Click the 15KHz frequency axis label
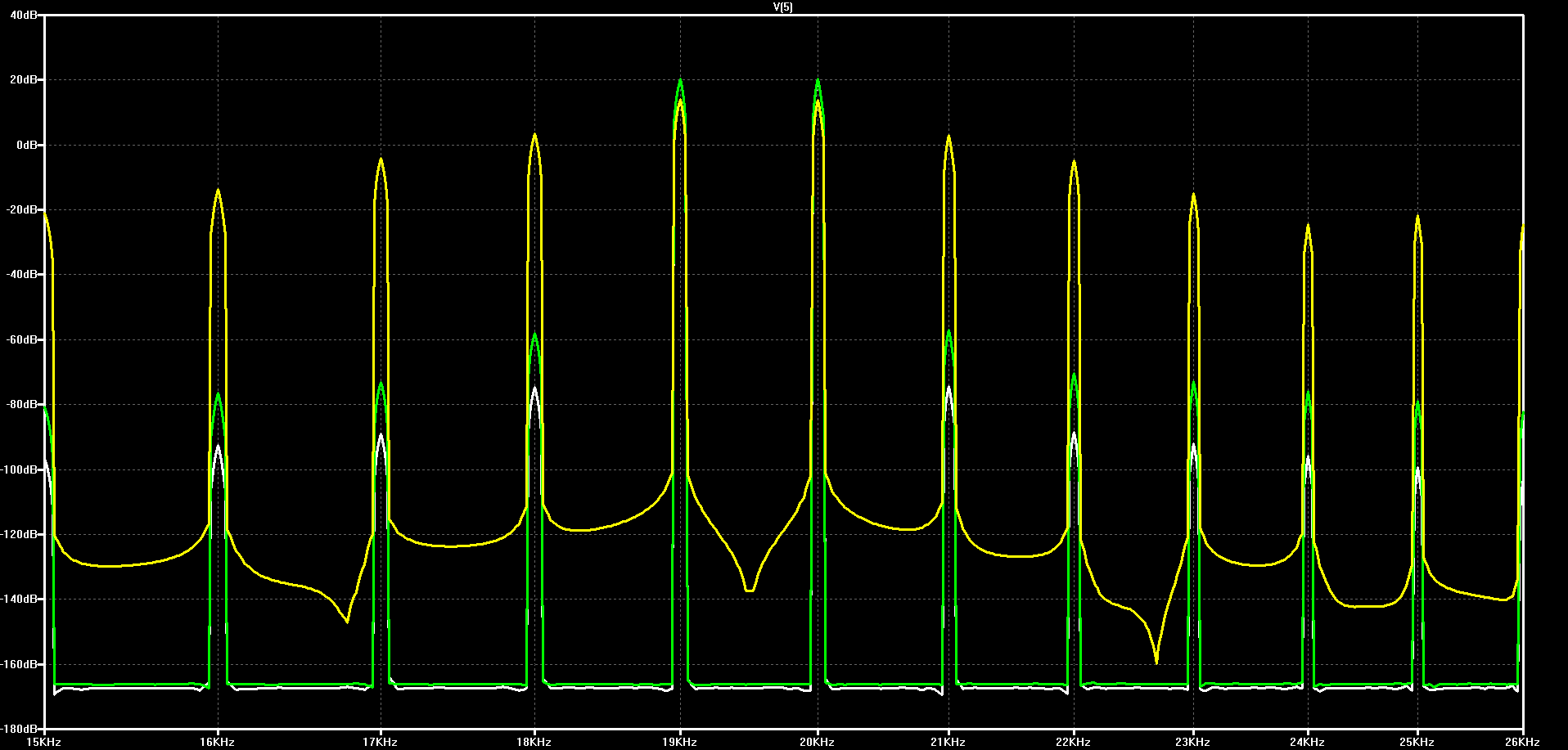Viewport: 1568px width, 750px height. point(44,742)
